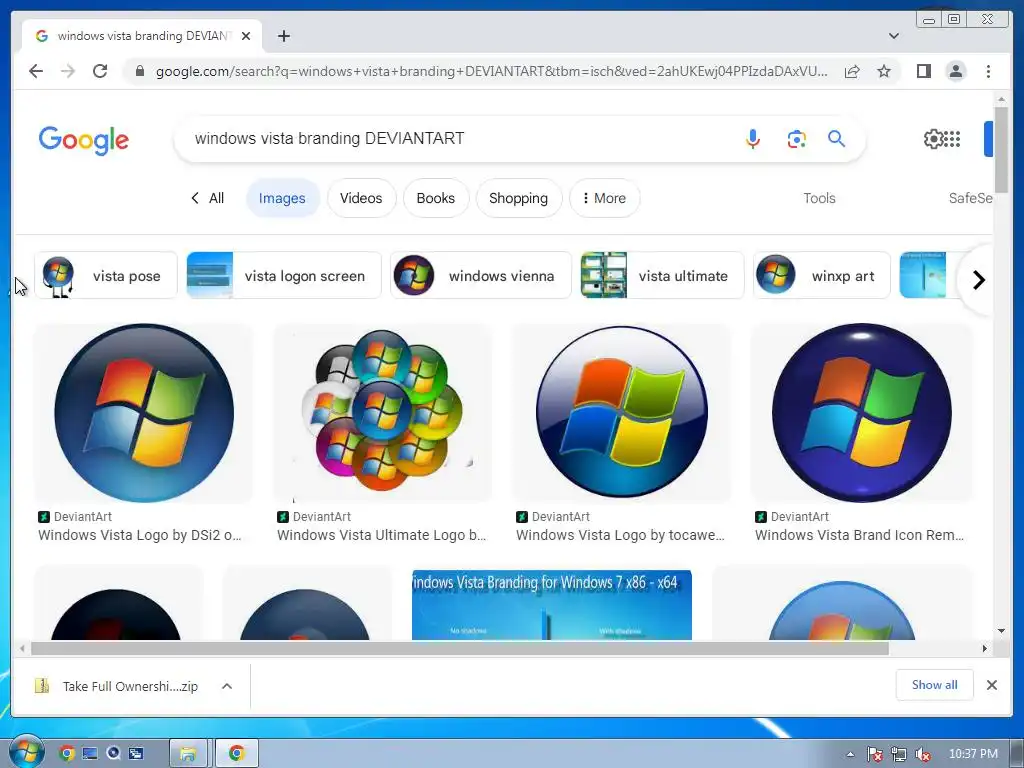This screenshot has width=1024, height=768.
Task: Go to Google home via logo
Action: pos(84,140)
